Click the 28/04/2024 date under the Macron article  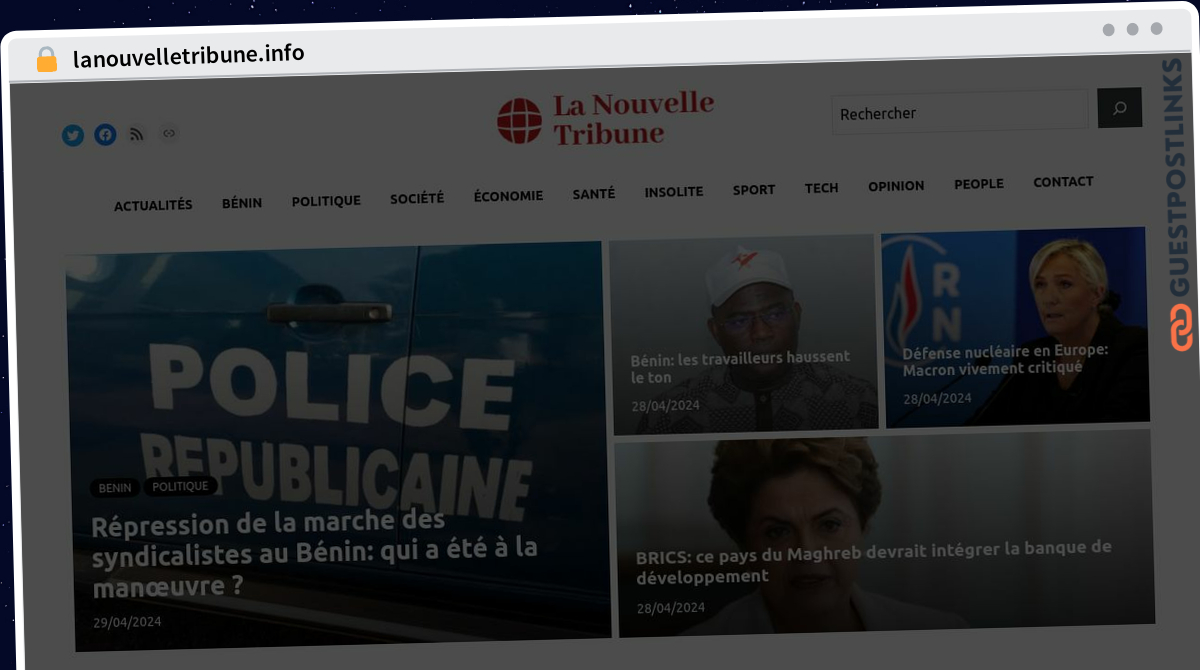tap(937, 398)
